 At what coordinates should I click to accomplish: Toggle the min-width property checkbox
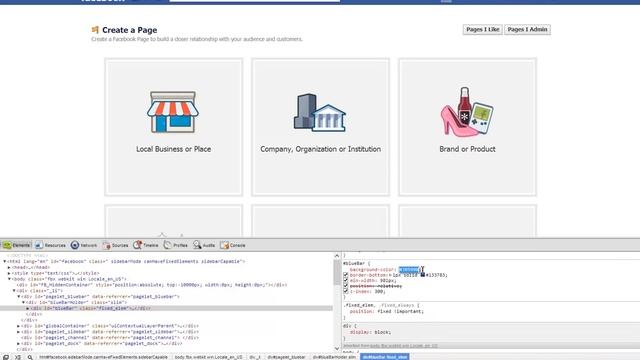[x=346, y=280]
